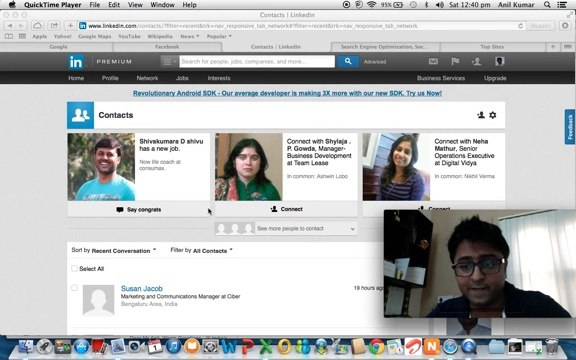The width and height of the screenshot is (576, 360).
Task: Click the Safari address bar URL
Action: coord(253,26)
